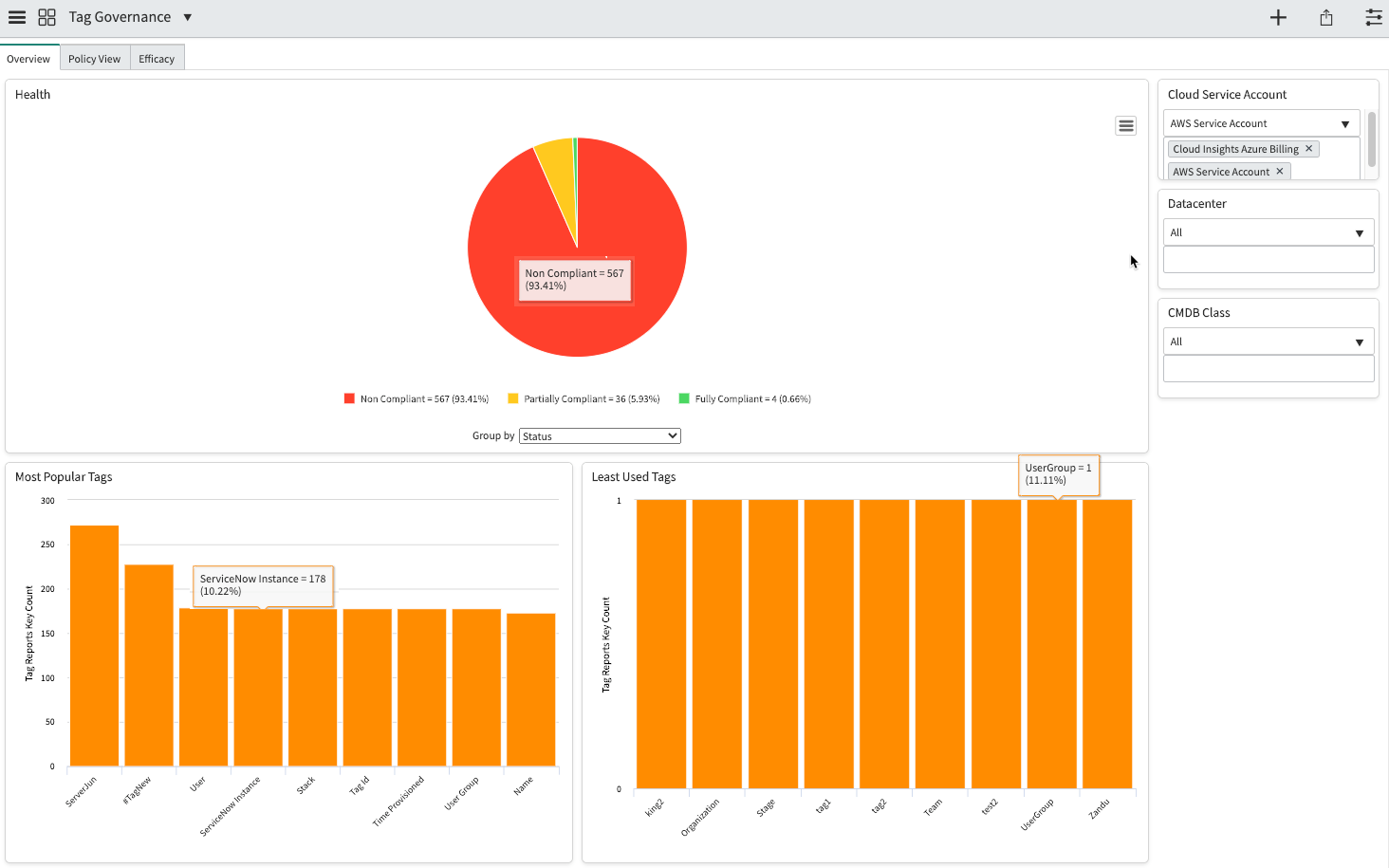Click the Time Provisioned bar
Viewport: 1389px width, 868px height.
[421, 688]
